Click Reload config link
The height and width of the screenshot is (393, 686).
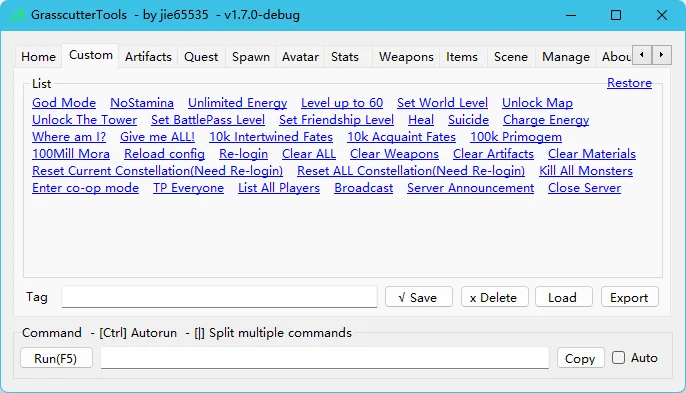point(164,154)
